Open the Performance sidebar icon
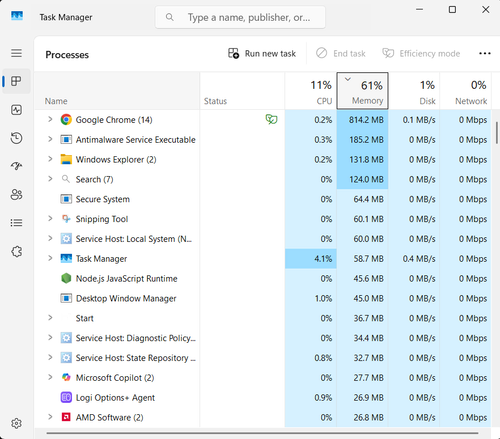500x439 pixels. click(16, 110)
